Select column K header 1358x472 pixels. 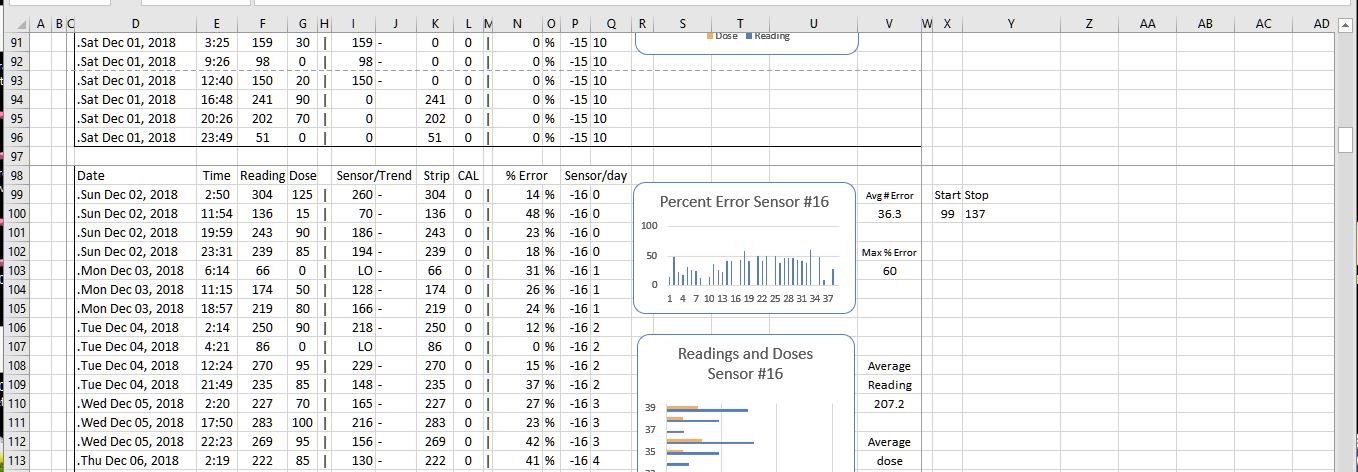click(x=434, y=23)
